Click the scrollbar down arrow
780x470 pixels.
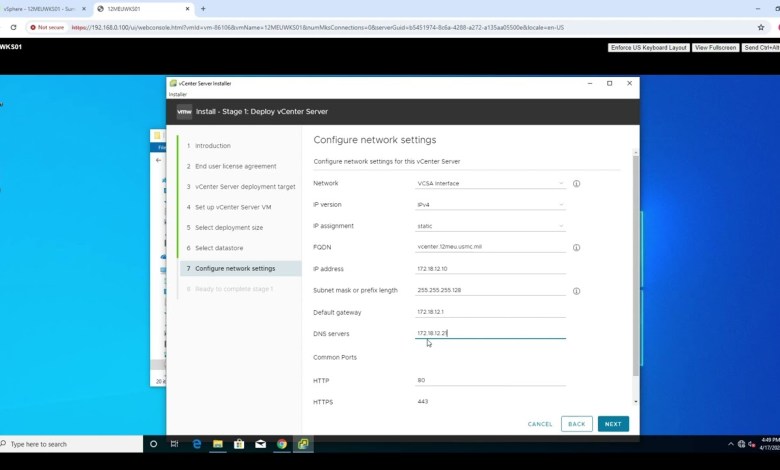[x=636, y=401]
